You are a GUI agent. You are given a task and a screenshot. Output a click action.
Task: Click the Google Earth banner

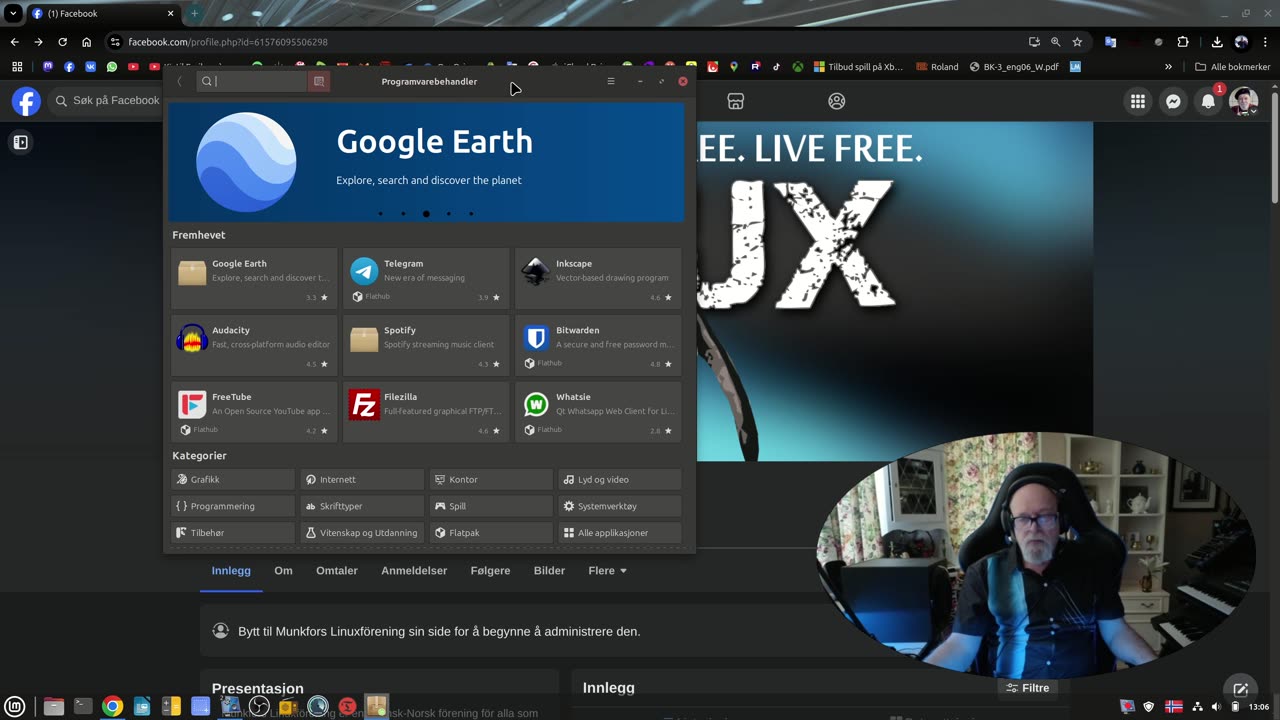(426, 161)
